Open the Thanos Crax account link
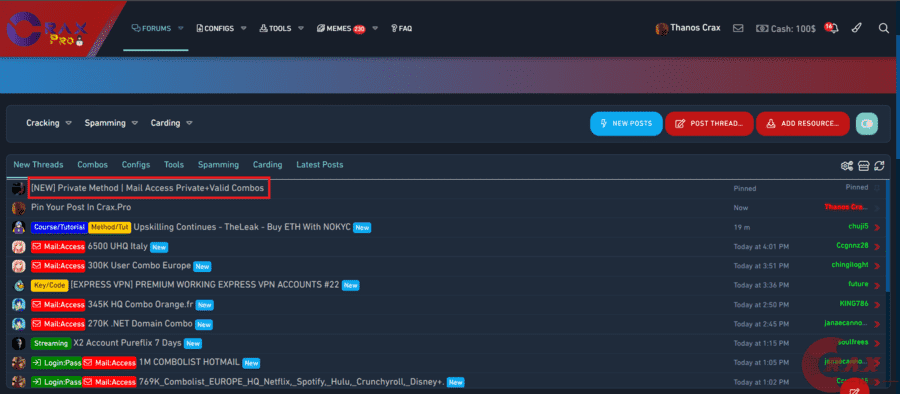The width and height of the screenshot is (900, 394). [695, 28]
